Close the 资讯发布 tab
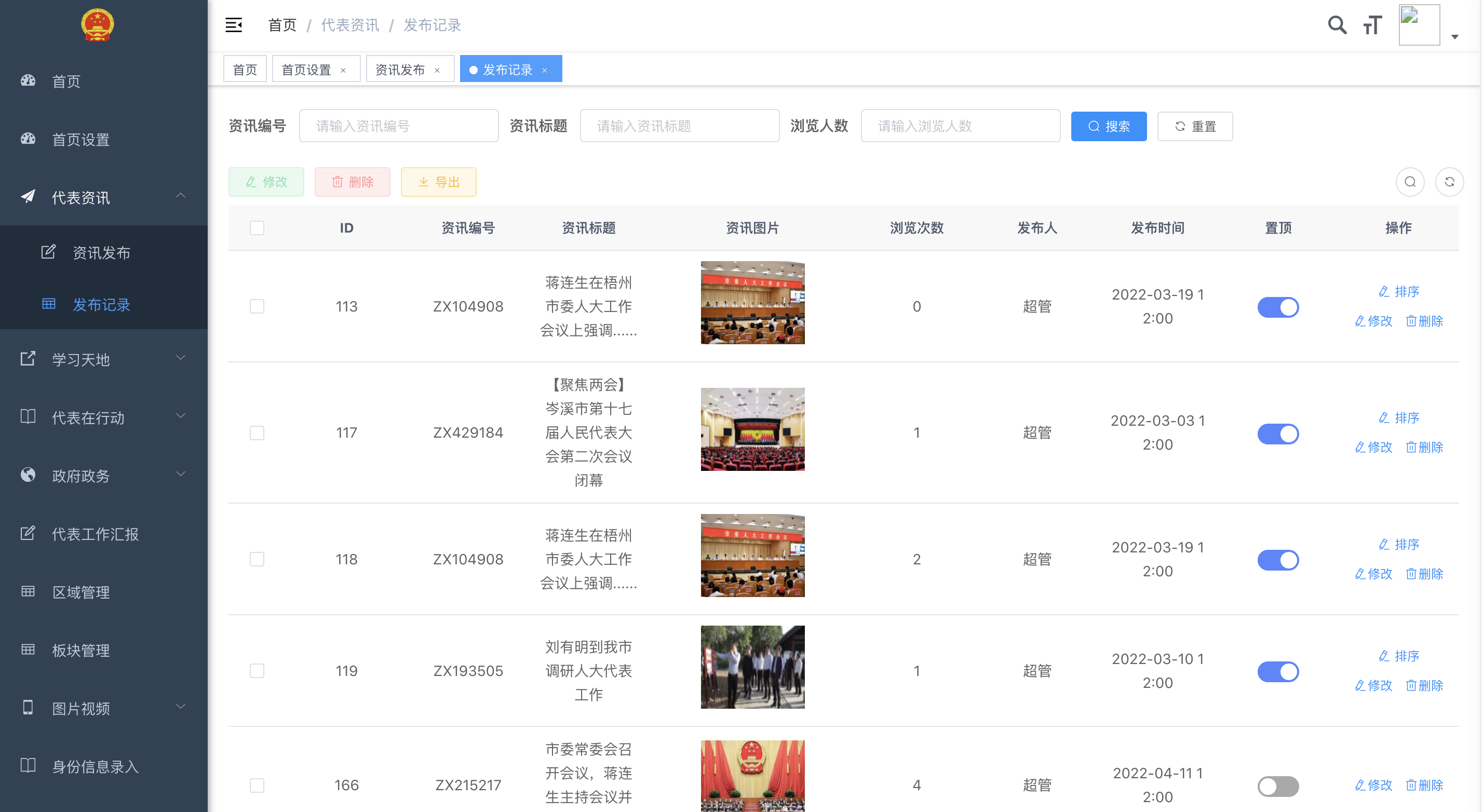 pyautogui.click(x=437, y=70)
